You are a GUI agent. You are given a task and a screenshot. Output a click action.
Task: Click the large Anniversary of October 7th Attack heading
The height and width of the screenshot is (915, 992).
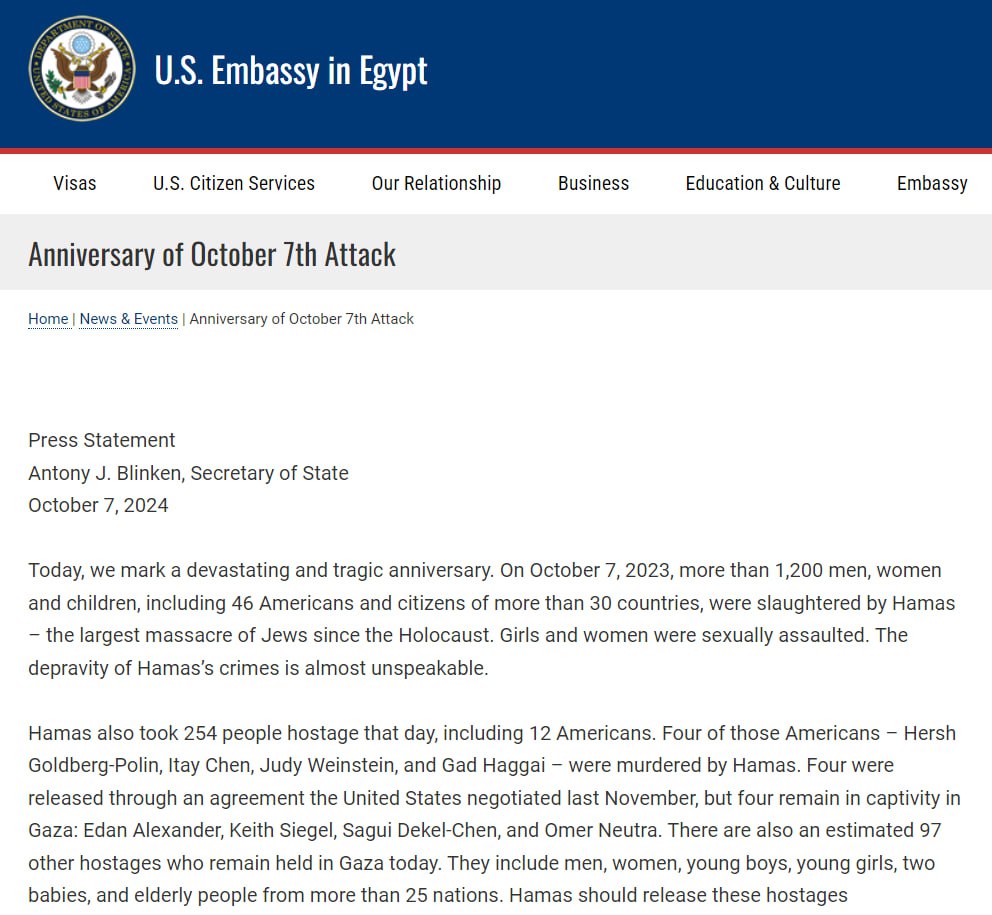pos(212,254)
